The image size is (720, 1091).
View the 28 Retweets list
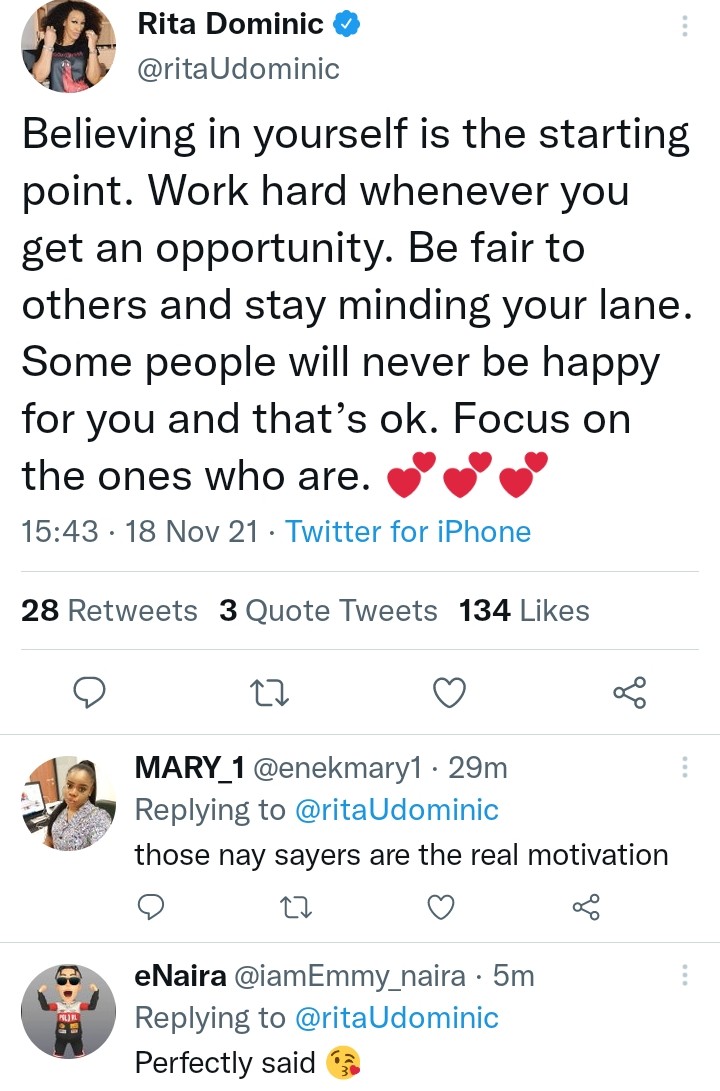(109, 611)
